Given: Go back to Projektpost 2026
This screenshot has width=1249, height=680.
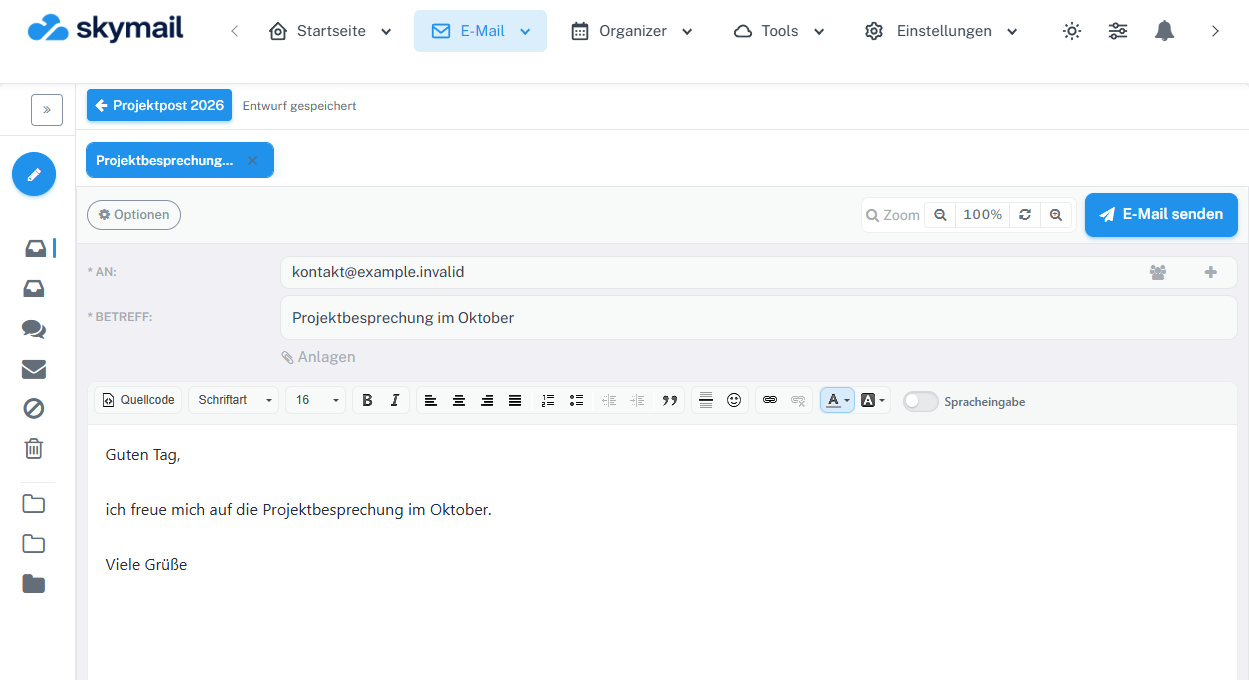Looking at the screenshot, I should [159, 105].
